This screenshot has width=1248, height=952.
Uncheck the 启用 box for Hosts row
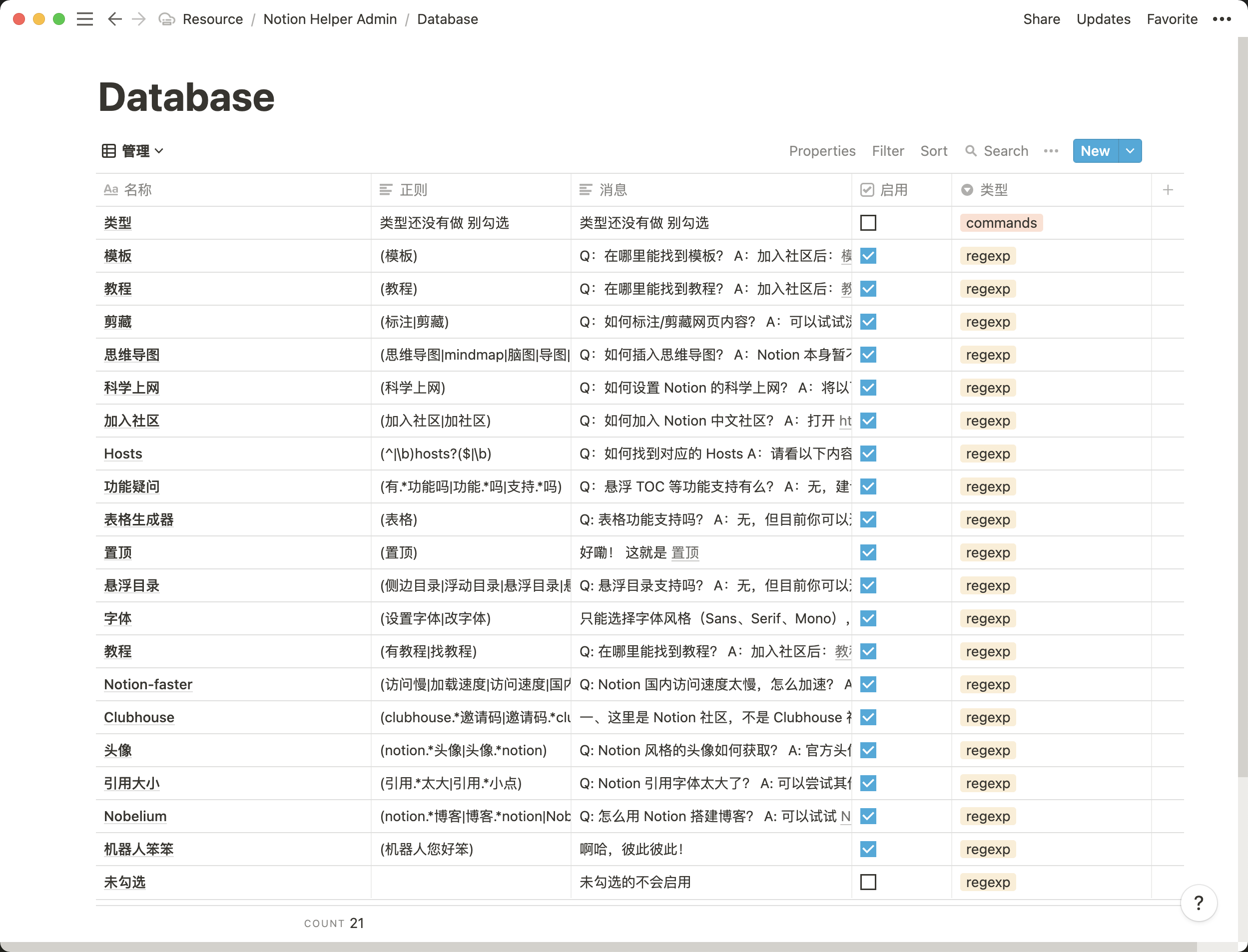pyautogui.click(x=868, y=454)
